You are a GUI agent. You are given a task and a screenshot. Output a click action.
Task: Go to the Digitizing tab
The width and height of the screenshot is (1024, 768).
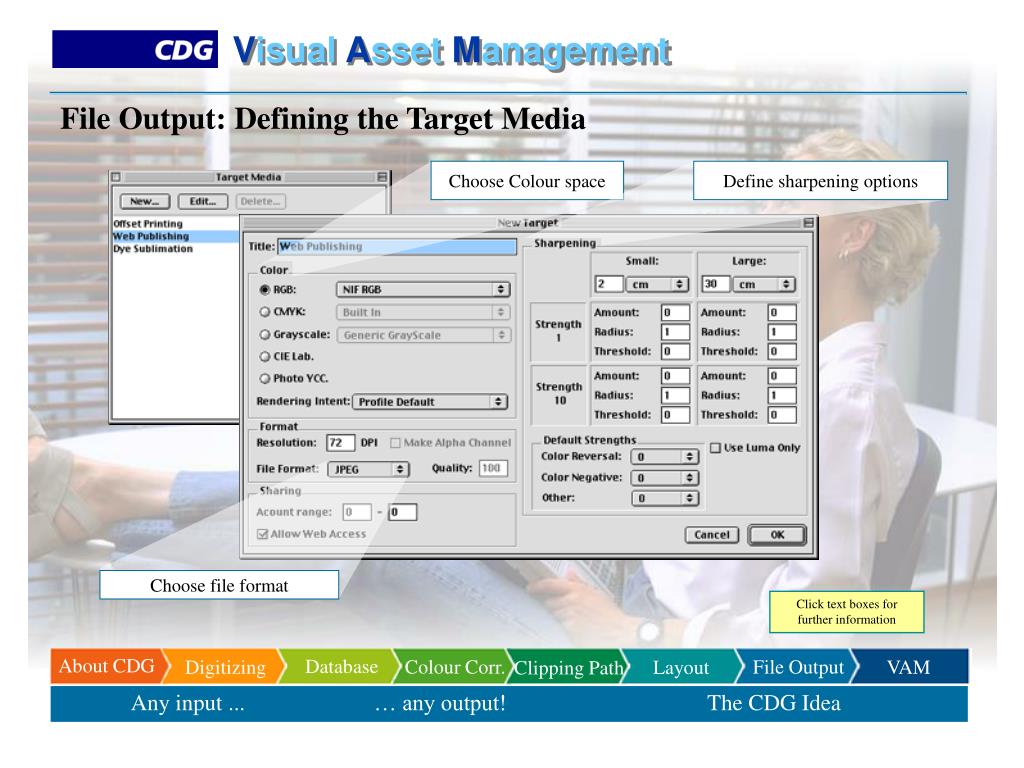[x=225, y=667]
